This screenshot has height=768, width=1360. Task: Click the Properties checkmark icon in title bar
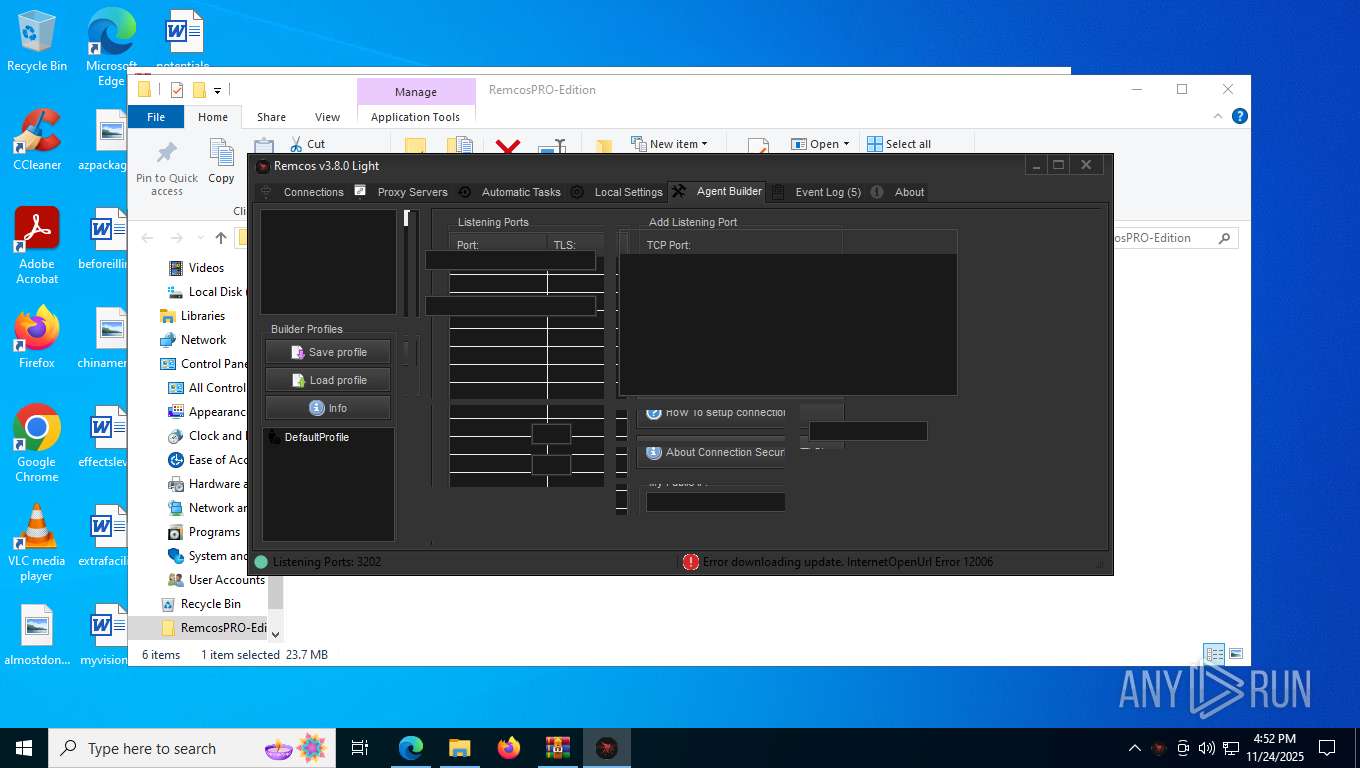(x=177, y=90)
